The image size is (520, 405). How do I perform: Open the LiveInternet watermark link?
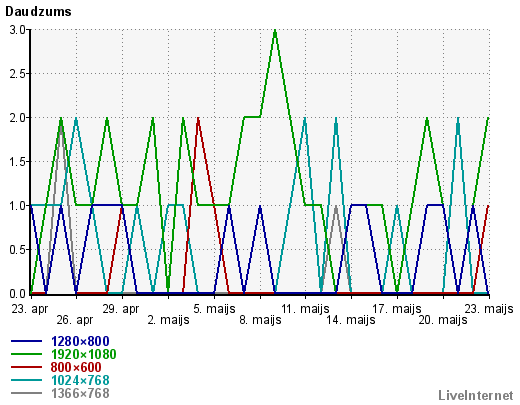476,395
